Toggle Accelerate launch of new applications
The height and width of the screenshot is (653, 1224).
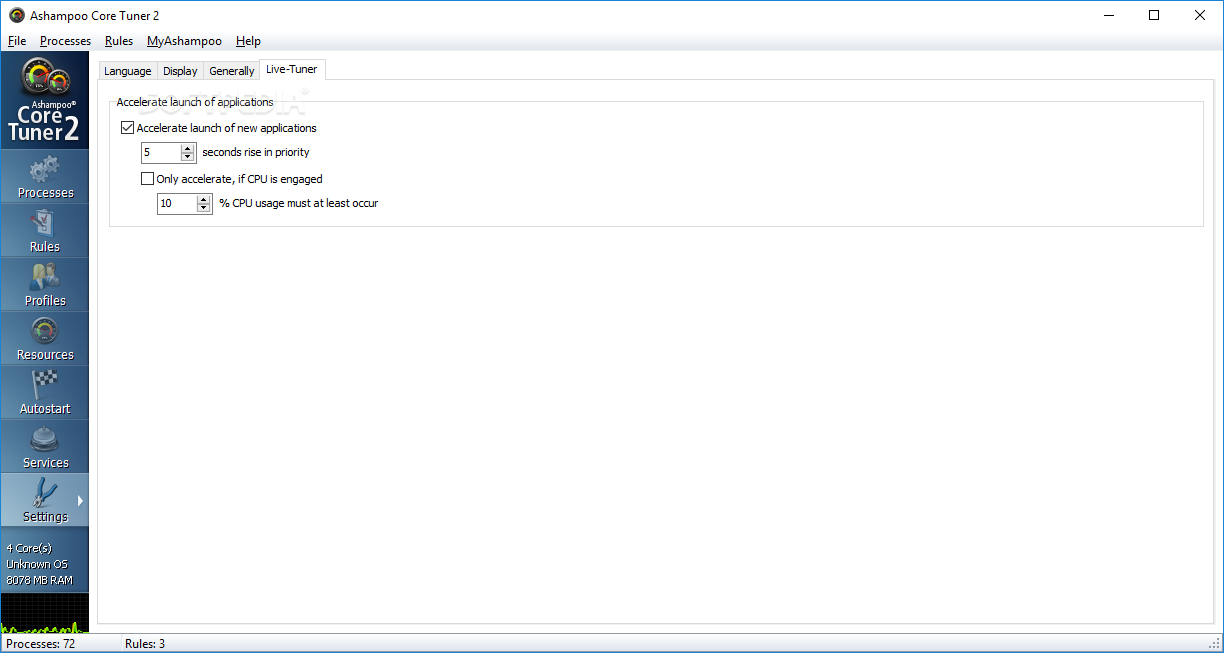point(127,128)
